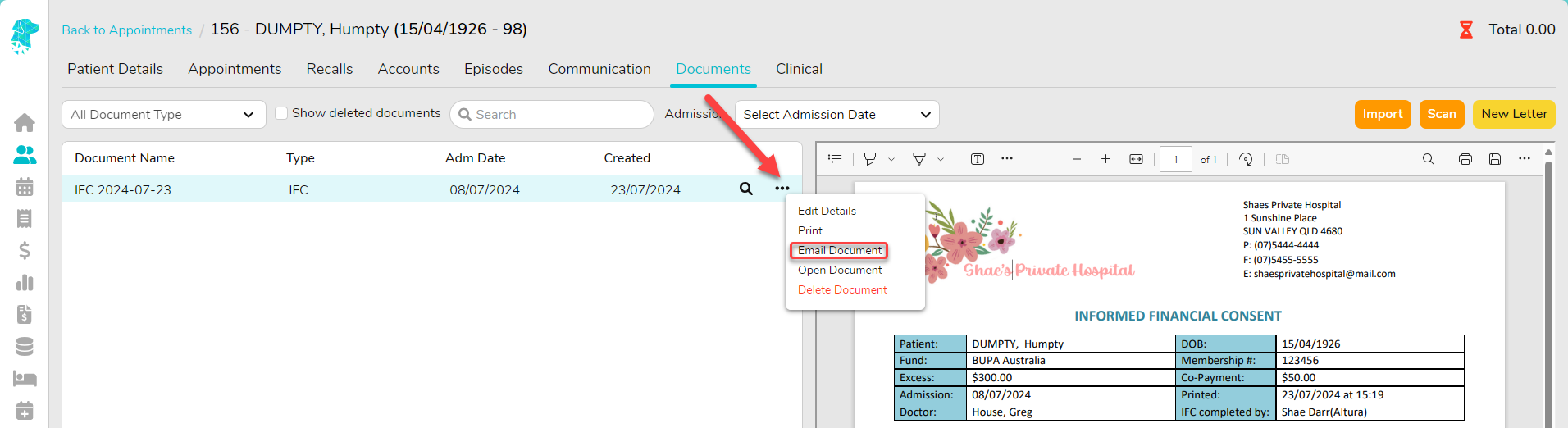The height and width of the screenshot is (428, 1568).
Task: Expand highlight pen options chevron
Action: [x=891, y=159]
